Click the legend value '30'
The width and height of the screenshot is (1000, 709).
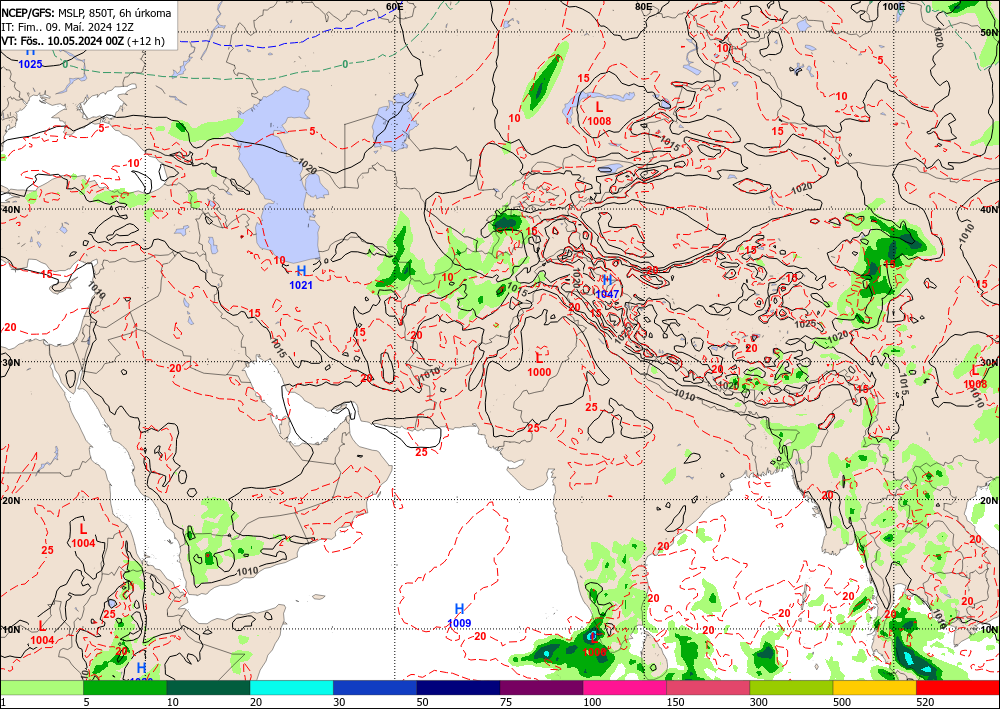click(339, 702)
